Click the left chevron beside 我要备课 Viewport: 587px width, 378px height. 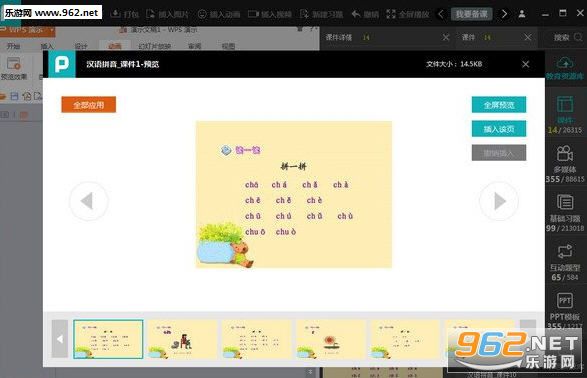441,14
